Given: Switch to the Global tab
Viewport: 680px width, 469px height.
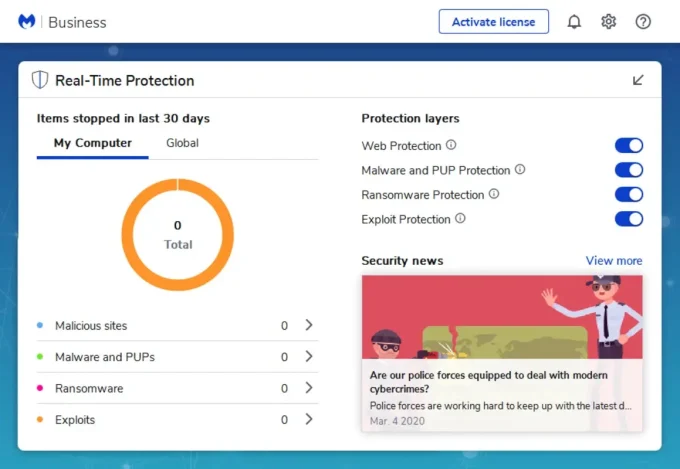Looking at the screenshot, I should (x=182, y=143).
